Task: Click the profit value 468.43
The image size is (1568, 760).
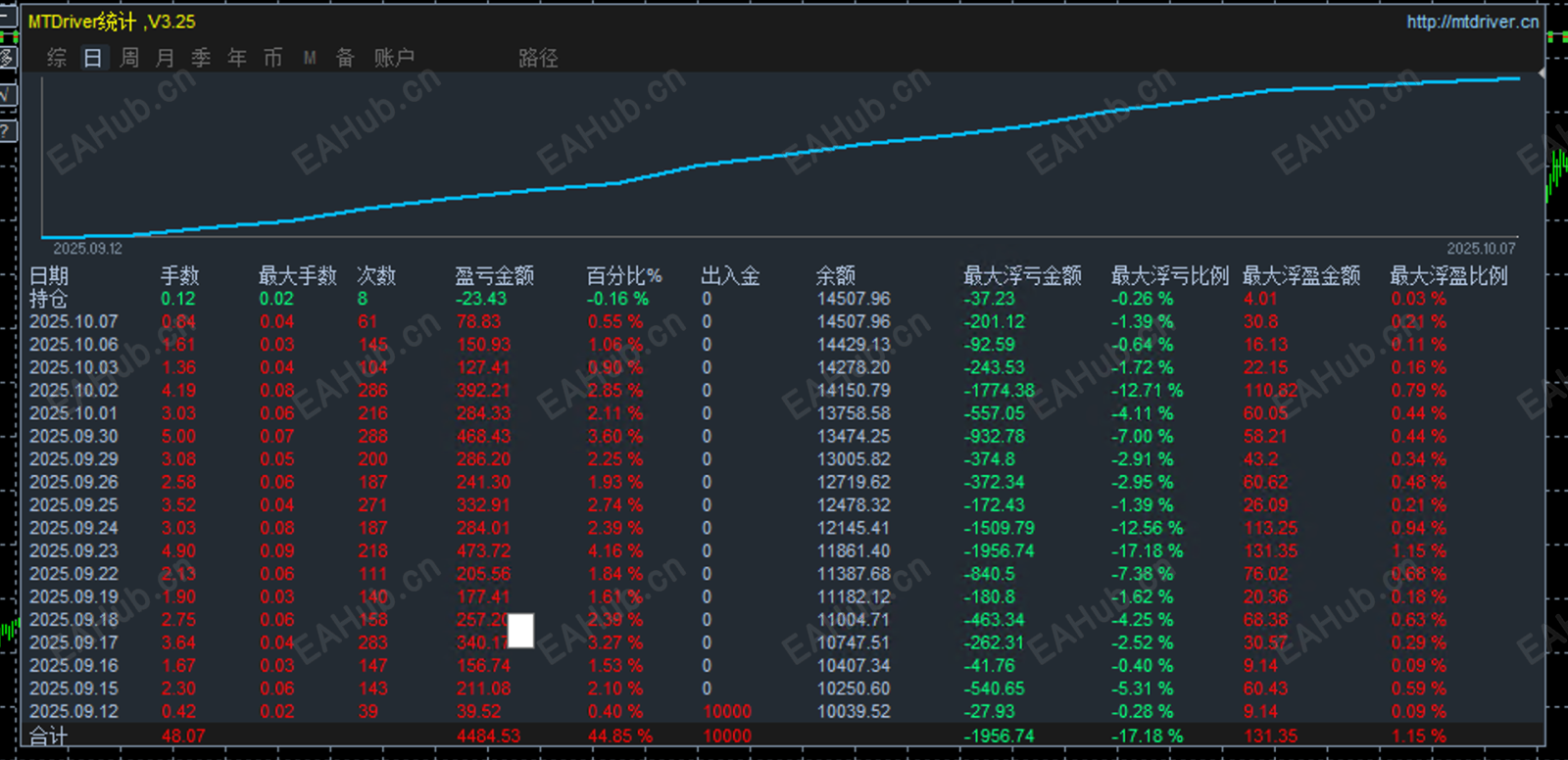Action: (x=483, y=437)
